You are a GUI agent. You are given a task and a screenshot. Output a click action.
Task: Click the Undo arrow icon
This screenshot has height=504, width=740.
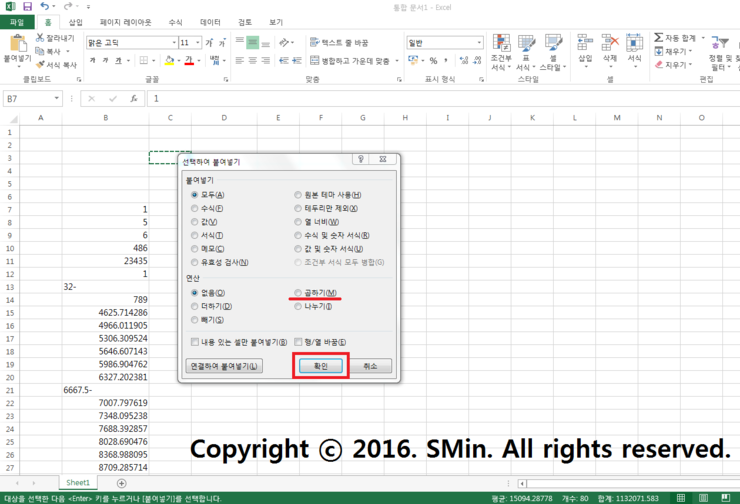[44, 6]
